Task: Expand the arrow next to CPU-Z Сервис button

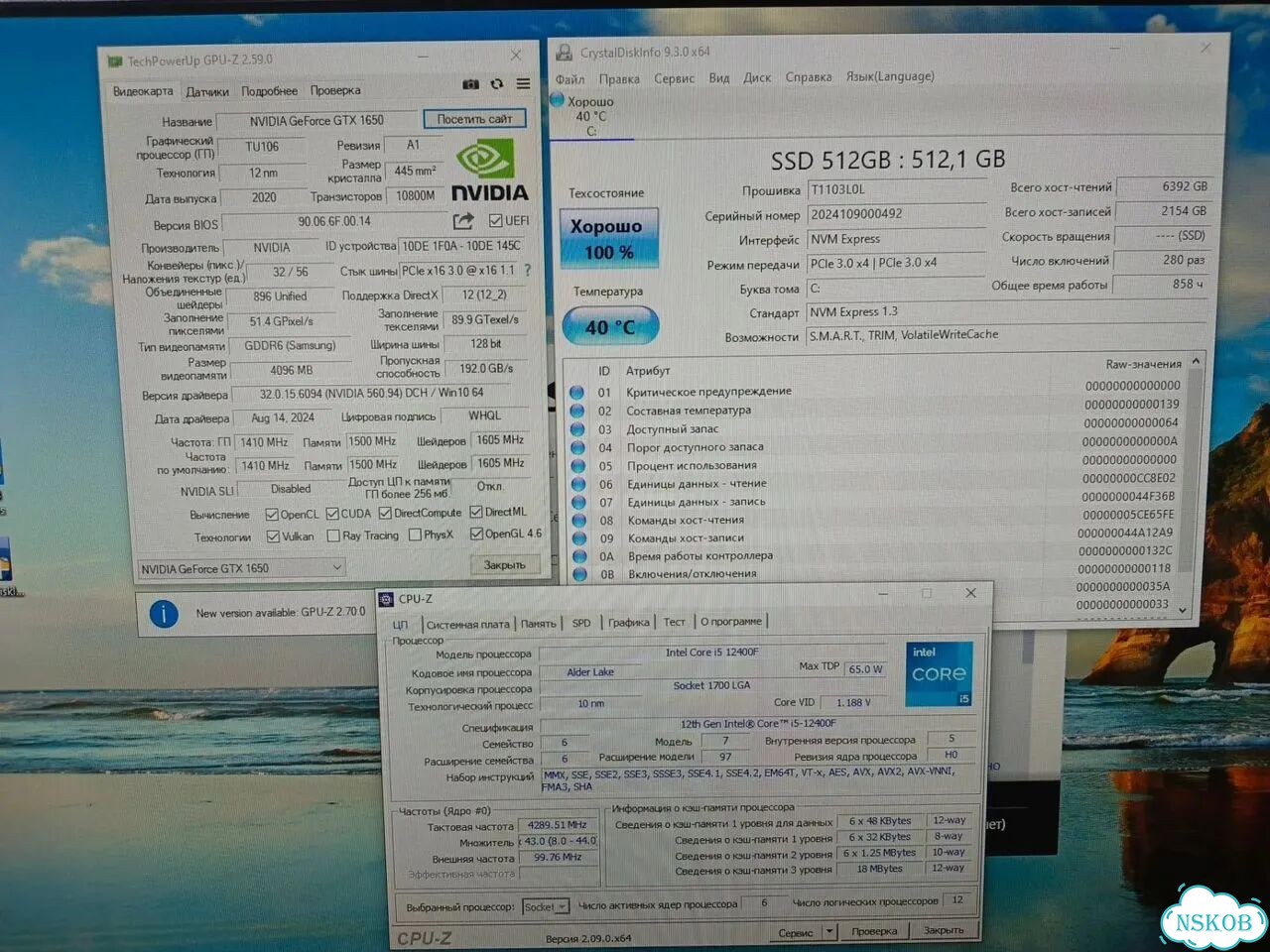Action: [829, 931]
